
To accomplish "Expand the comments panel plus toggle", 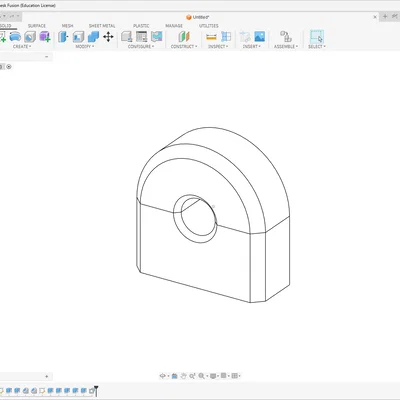I will point(47,376).
